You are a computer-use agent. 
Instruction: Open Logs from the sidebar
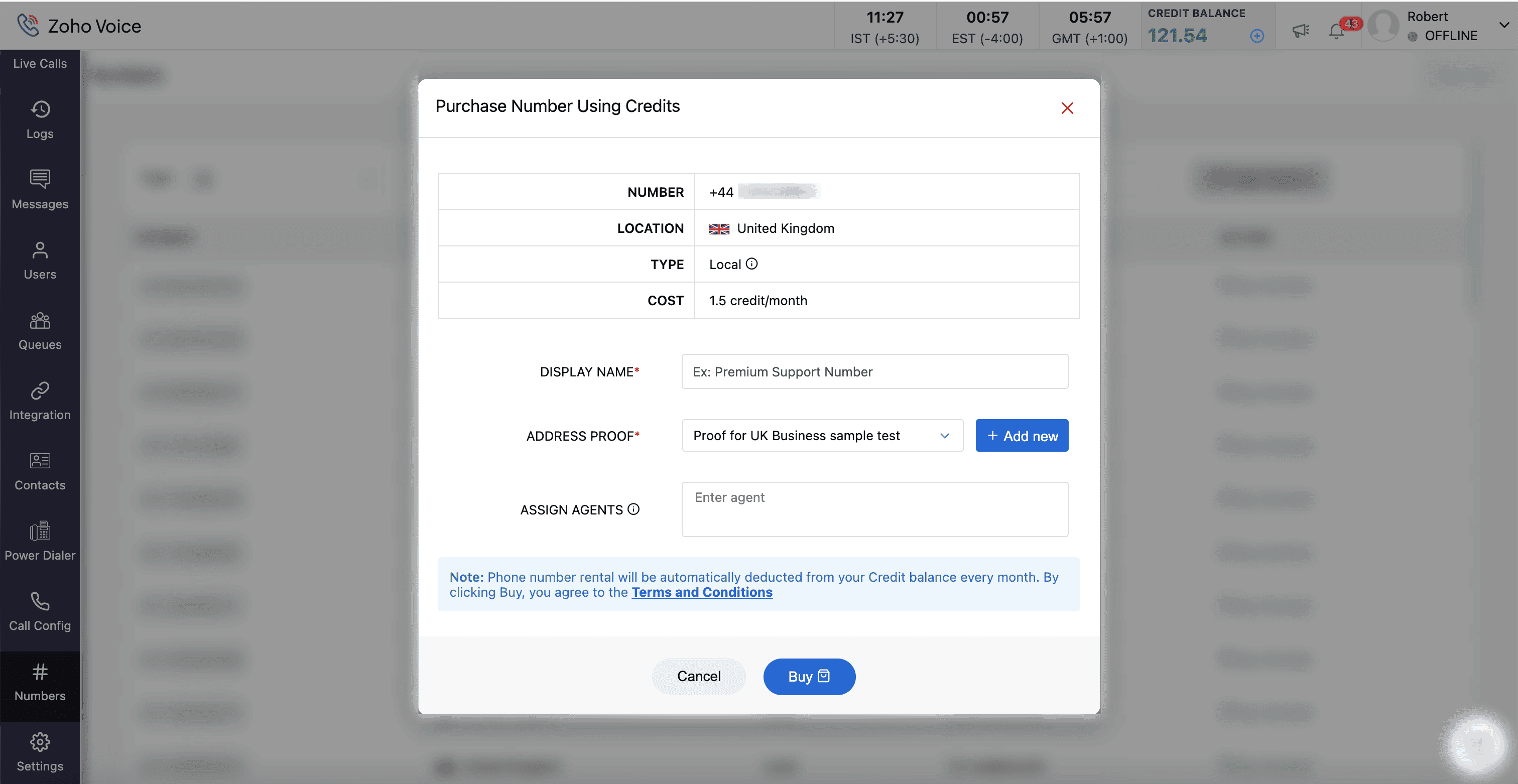click(x=40, y=120)
